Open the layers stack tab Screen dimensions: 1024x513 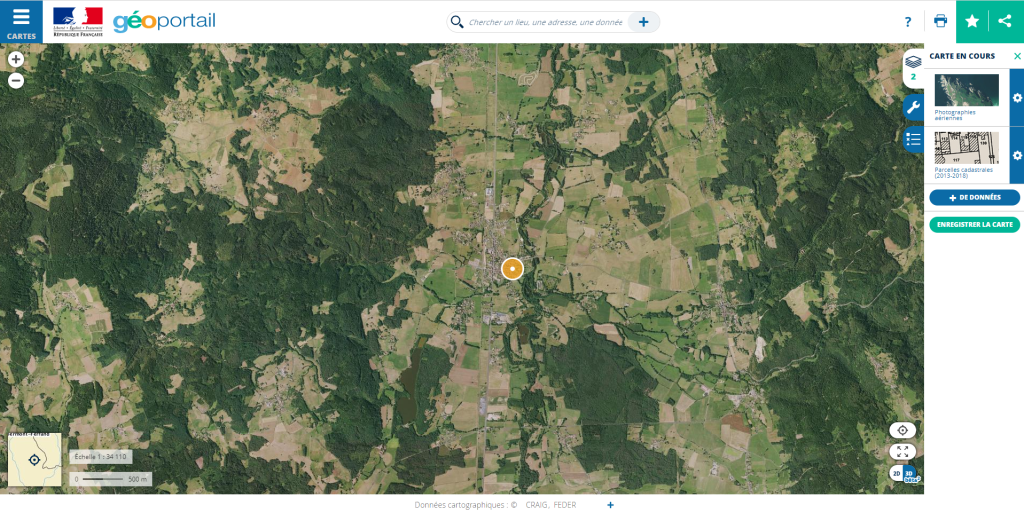click(913, 68)
